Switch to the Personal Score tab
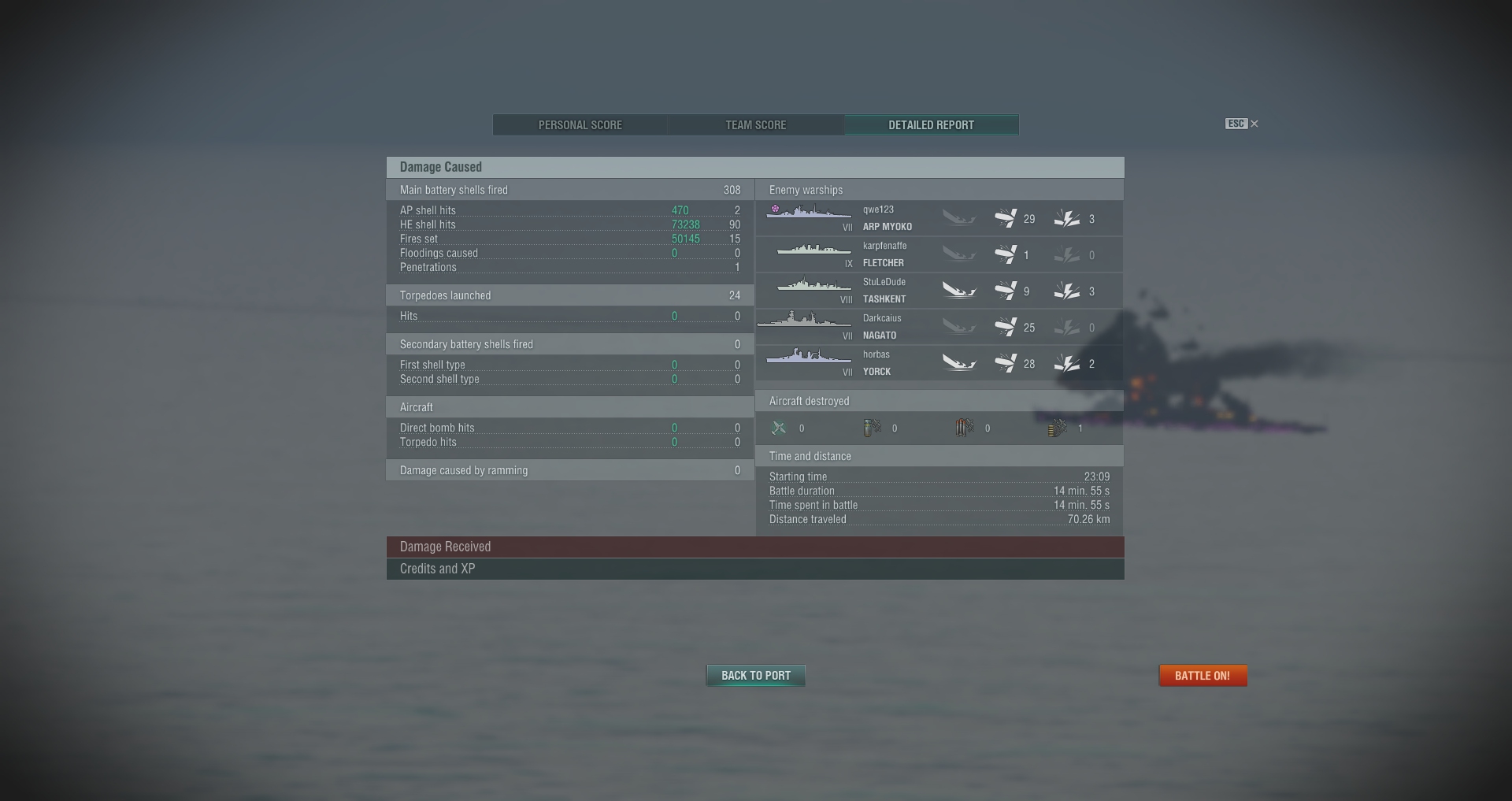The image size is (1512, 801). coord(580,125)
